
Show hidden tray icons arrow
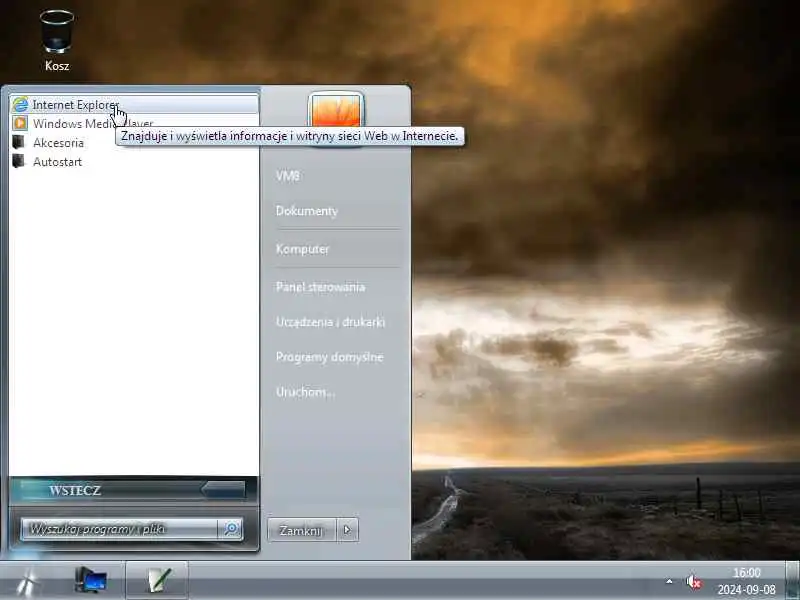click(669, 582)
